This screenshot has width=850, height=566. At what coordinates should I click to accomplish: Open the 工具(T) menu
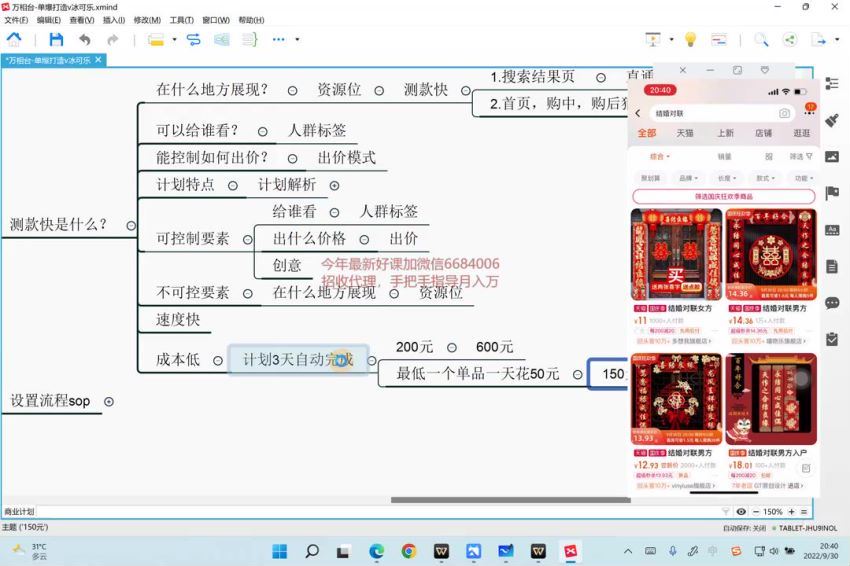point(181,20)
